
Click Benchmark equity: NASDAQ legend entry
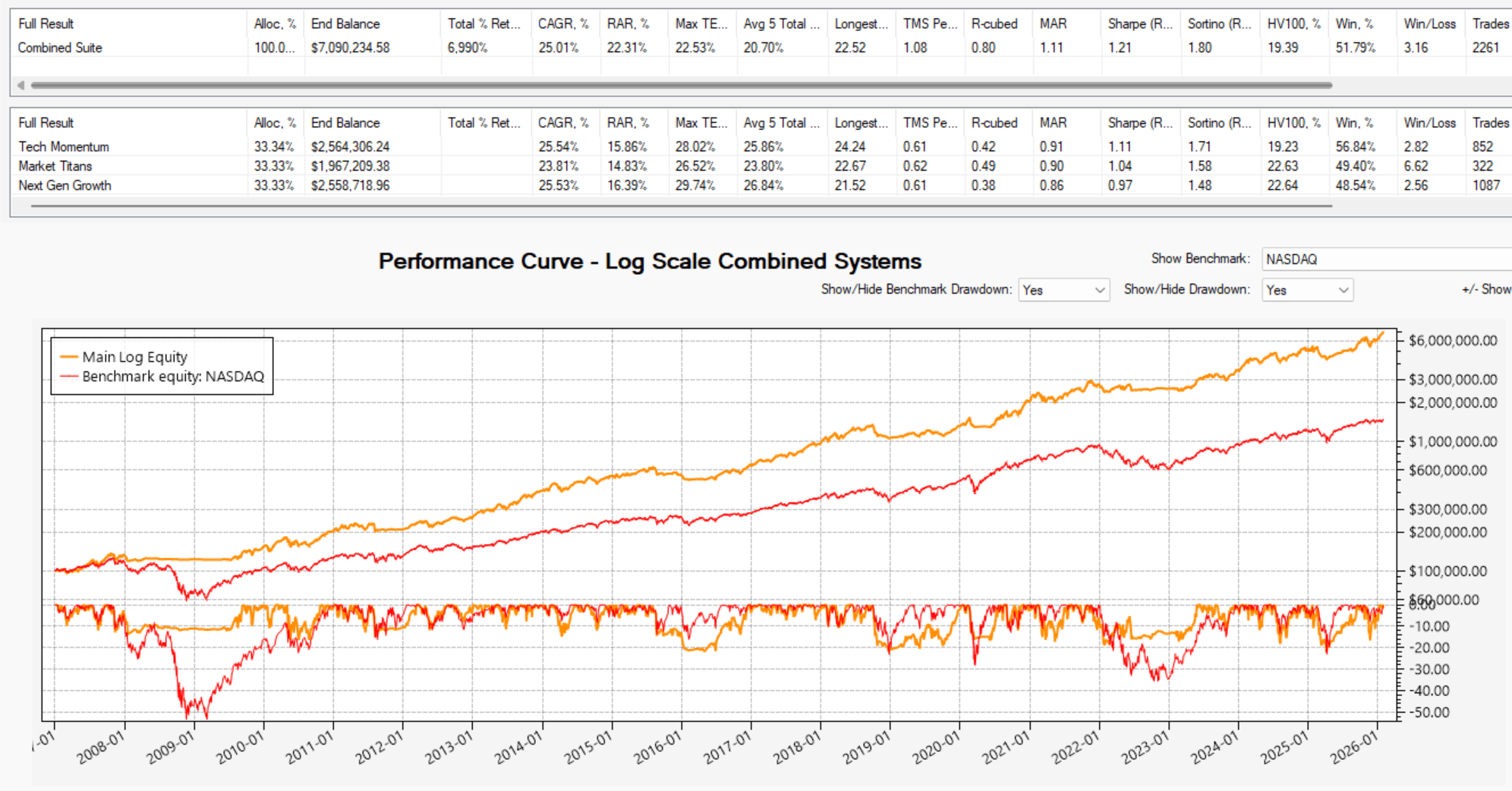tap(172, 377)
